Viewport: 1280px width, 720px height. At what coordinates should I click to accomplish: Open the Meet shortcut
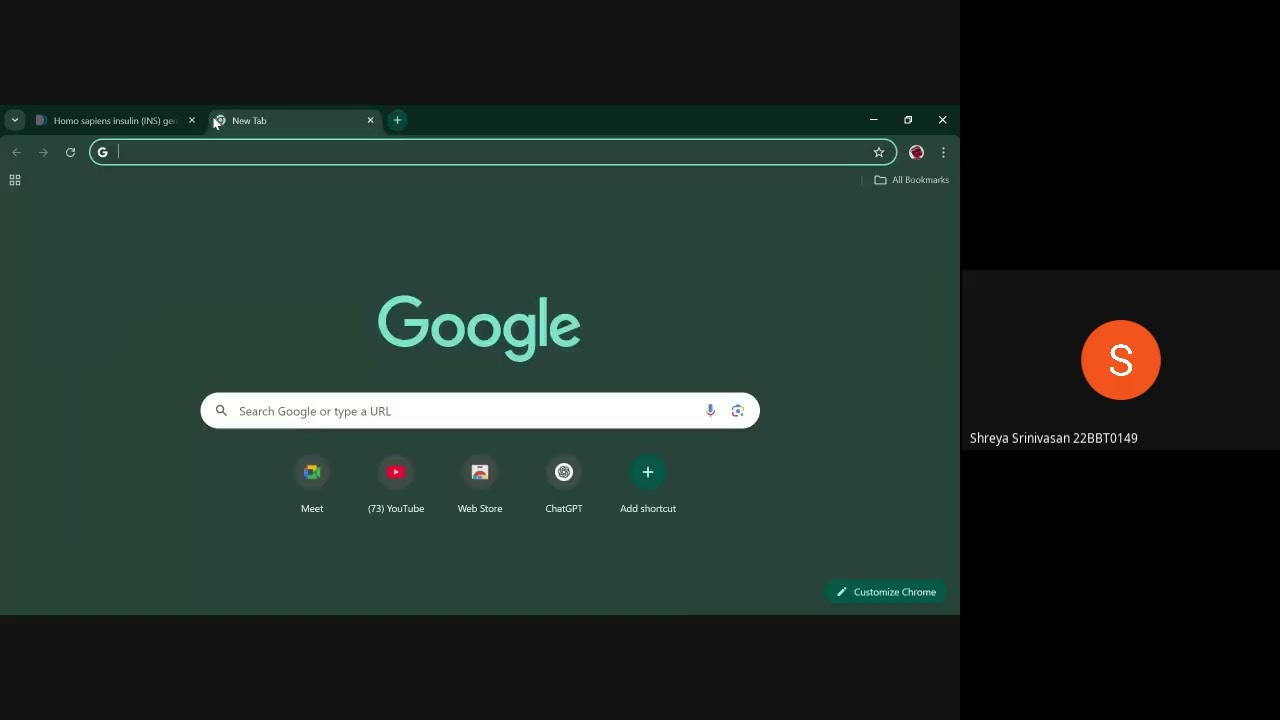[312, 486]
